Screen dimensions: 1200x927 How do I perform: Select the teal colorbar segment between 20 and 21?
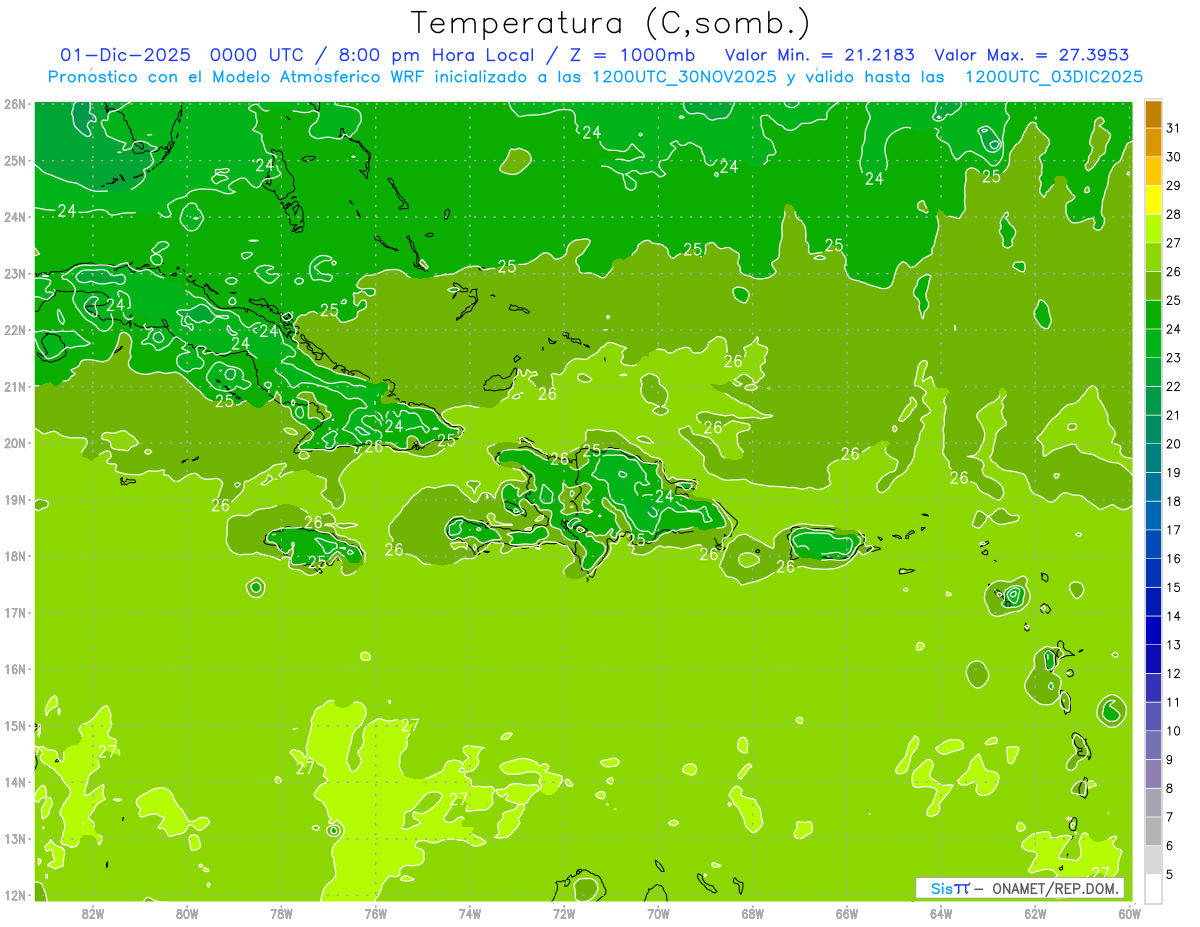(1153, 430)
